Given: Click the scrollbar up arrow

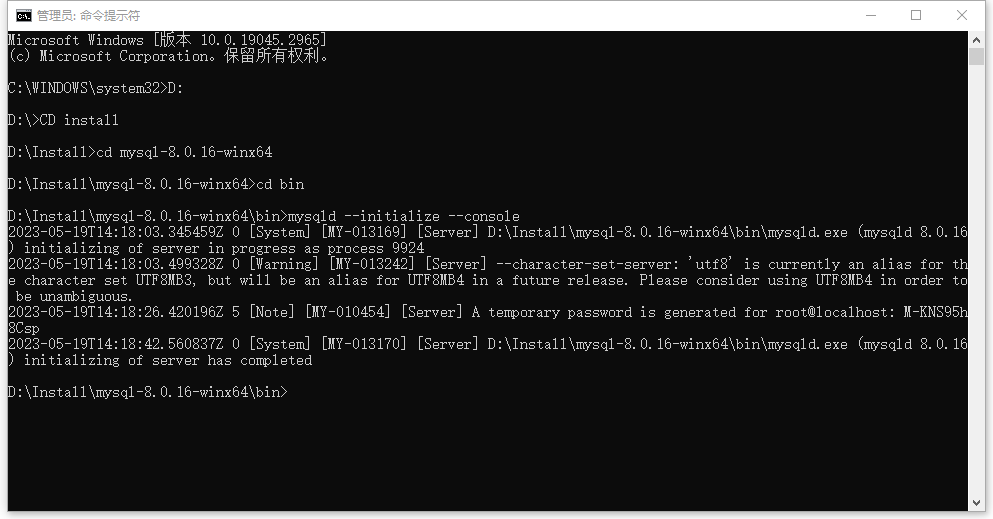Looking at the screenshot, I should (977, 40).
